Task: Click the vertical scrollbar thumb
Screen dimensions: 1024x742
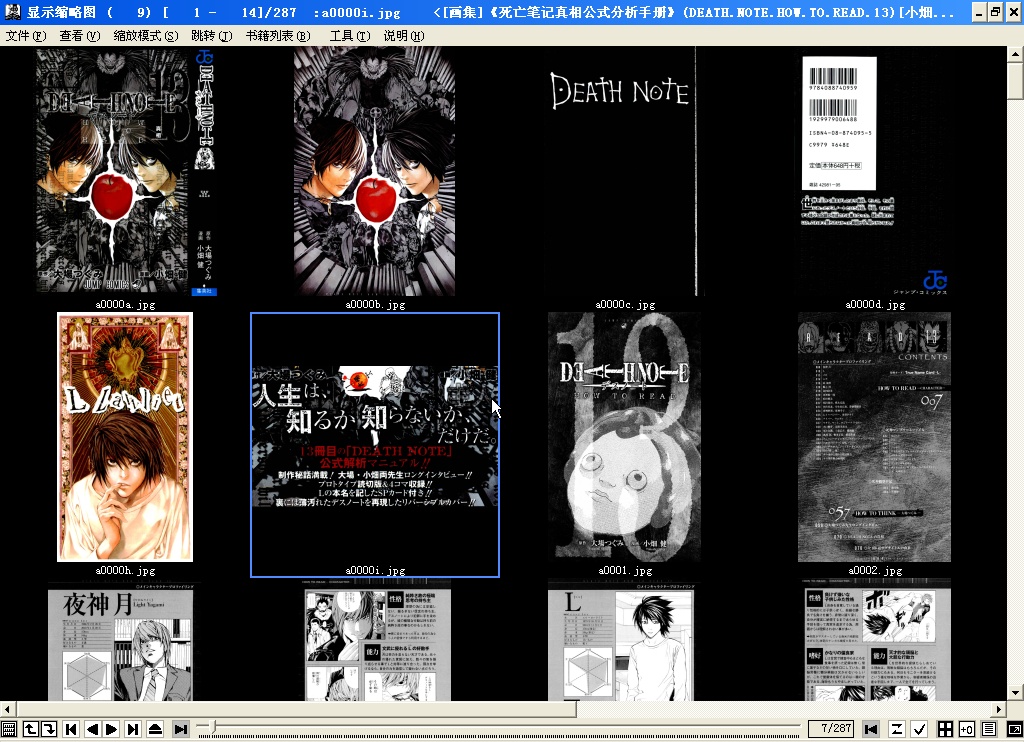Action: [1016, 81]
